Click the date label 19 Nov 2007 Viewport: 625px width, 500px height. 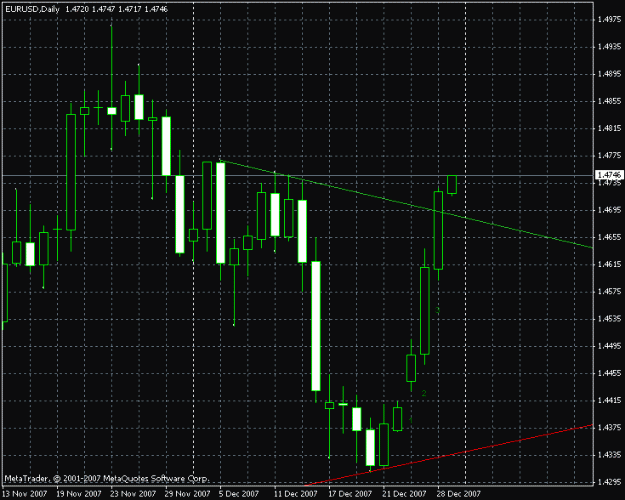click(79, 494)
